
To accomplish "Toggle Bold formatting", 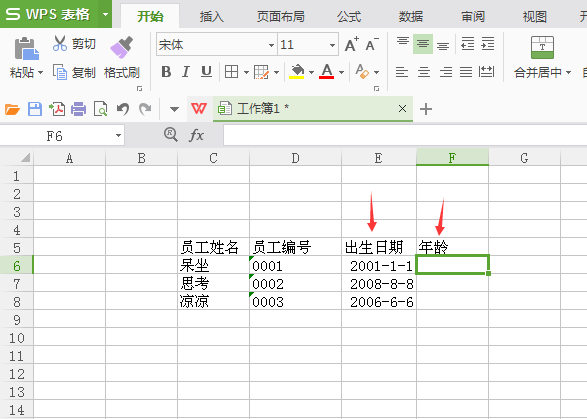I will click(166, 71).
